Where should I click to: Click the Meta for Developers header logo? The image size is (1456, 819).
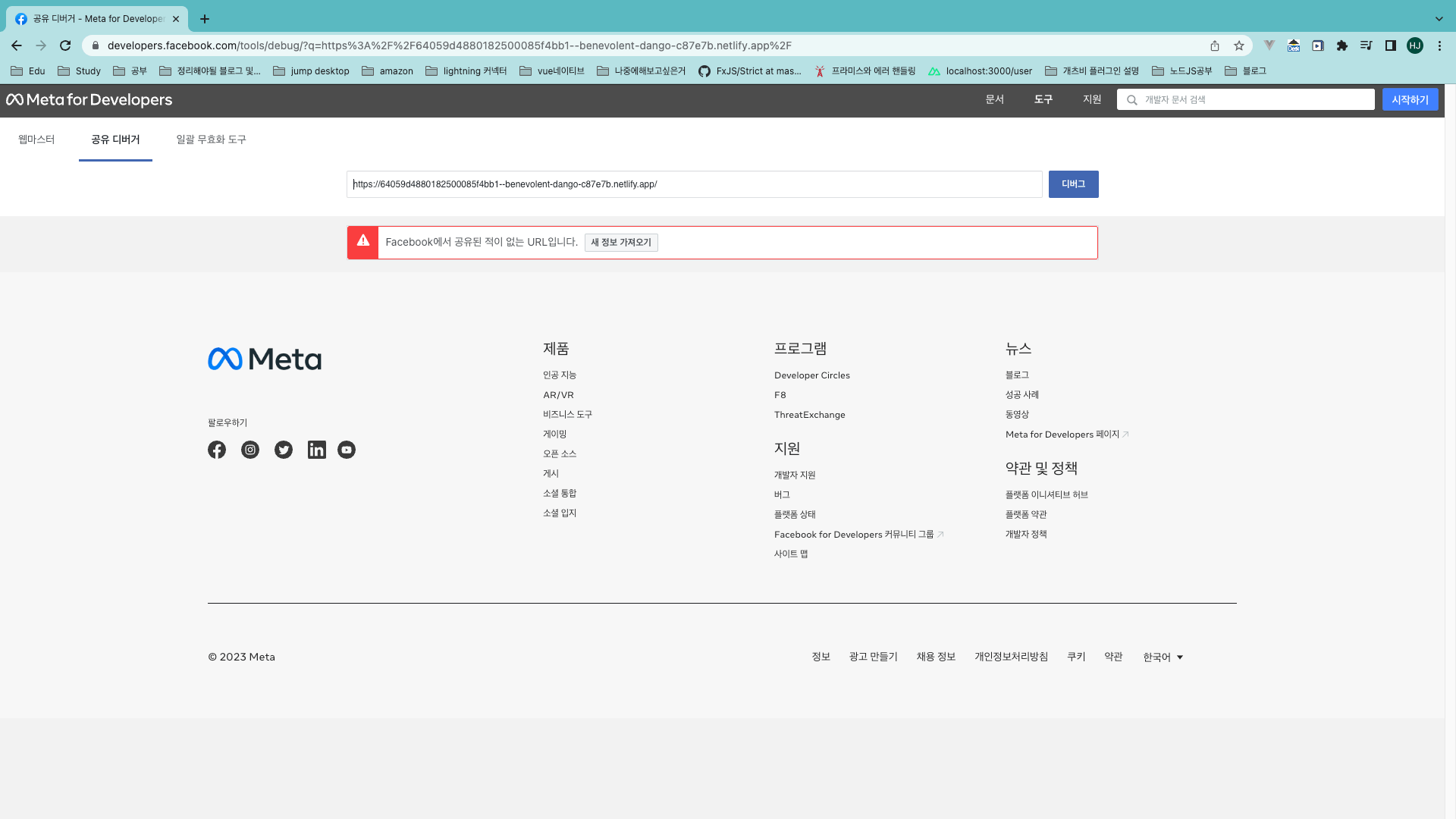[x=89, y=99]
